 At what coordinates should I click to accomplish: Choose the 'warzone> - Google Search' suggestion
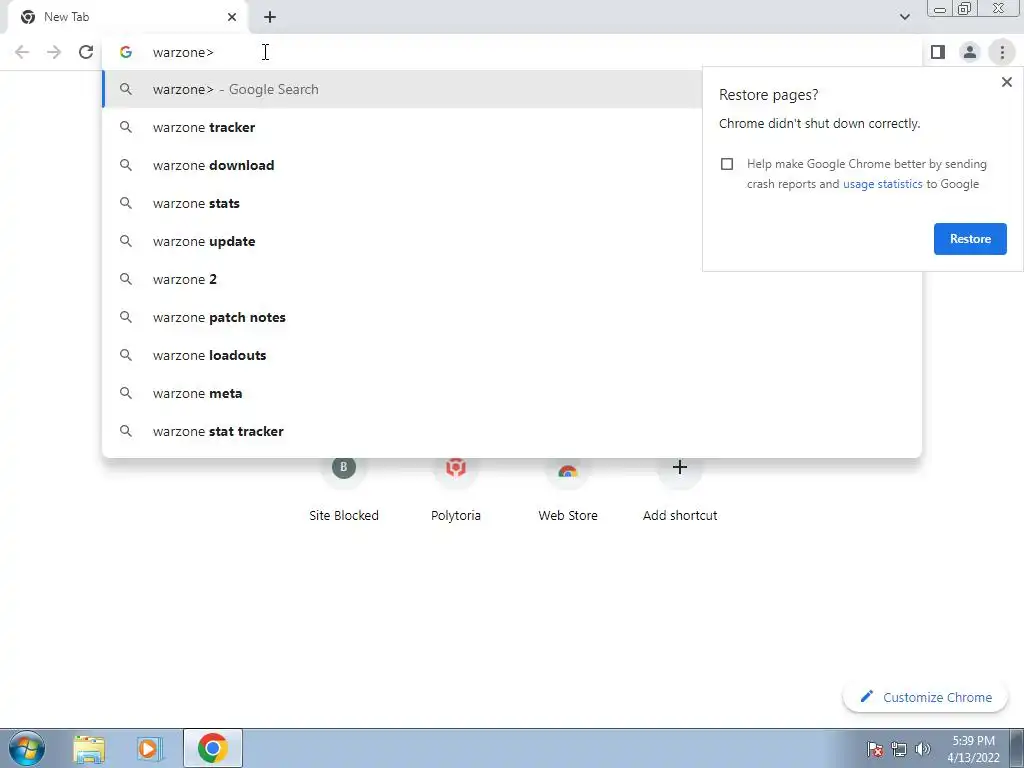click(x=402, y=89)
